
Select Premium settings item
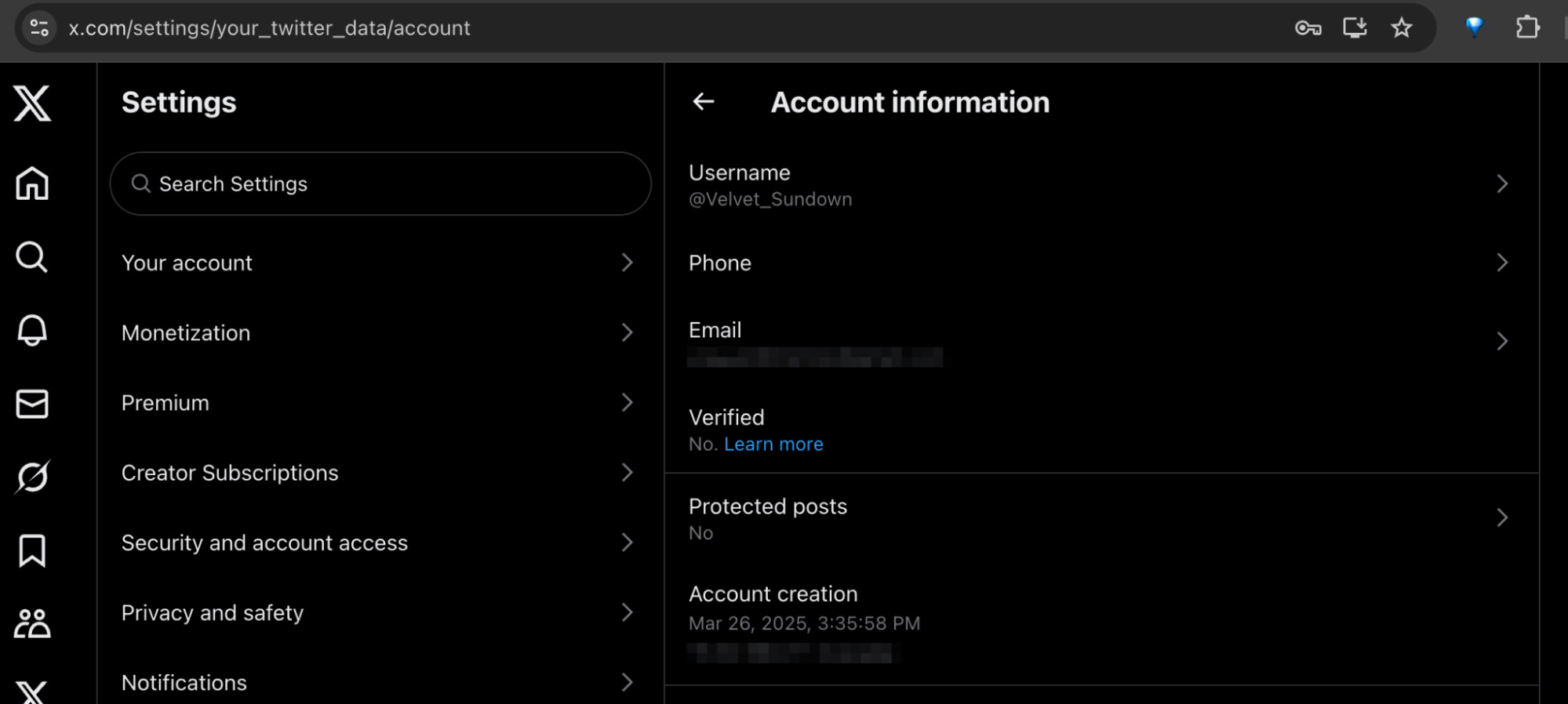380,402
